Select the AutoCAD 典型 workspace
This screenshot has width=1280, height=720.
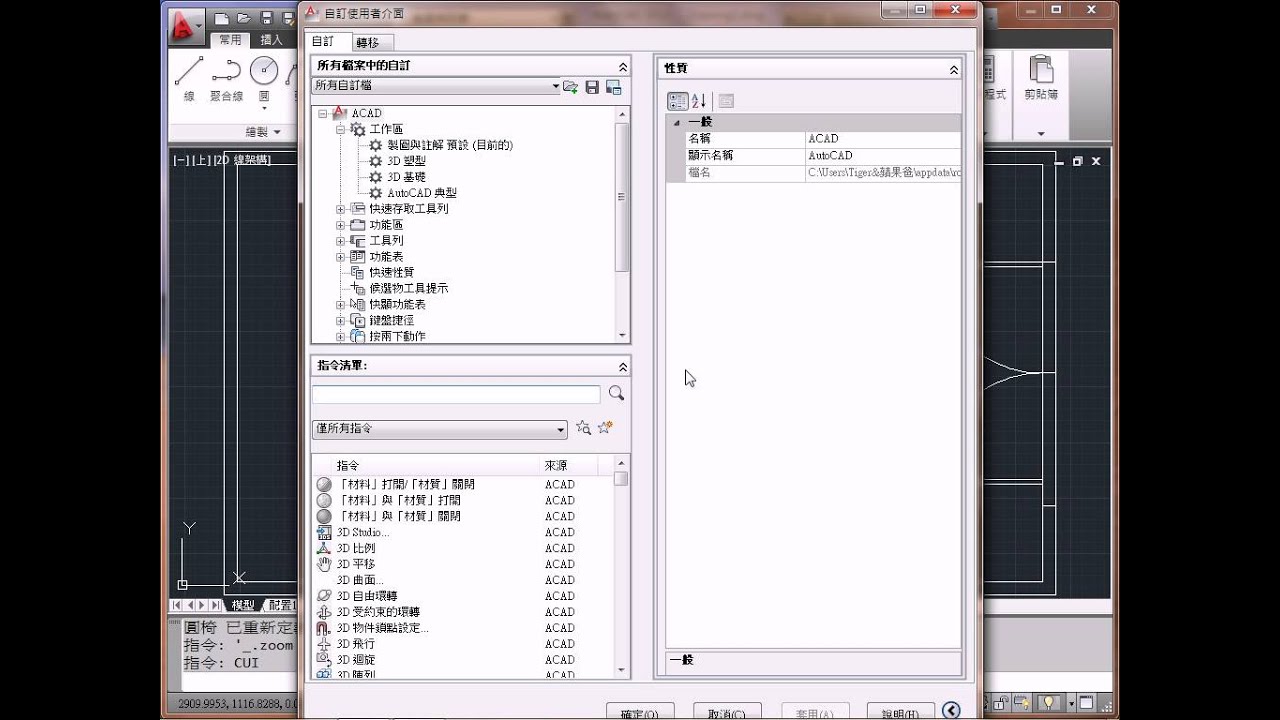coord(421,193)
